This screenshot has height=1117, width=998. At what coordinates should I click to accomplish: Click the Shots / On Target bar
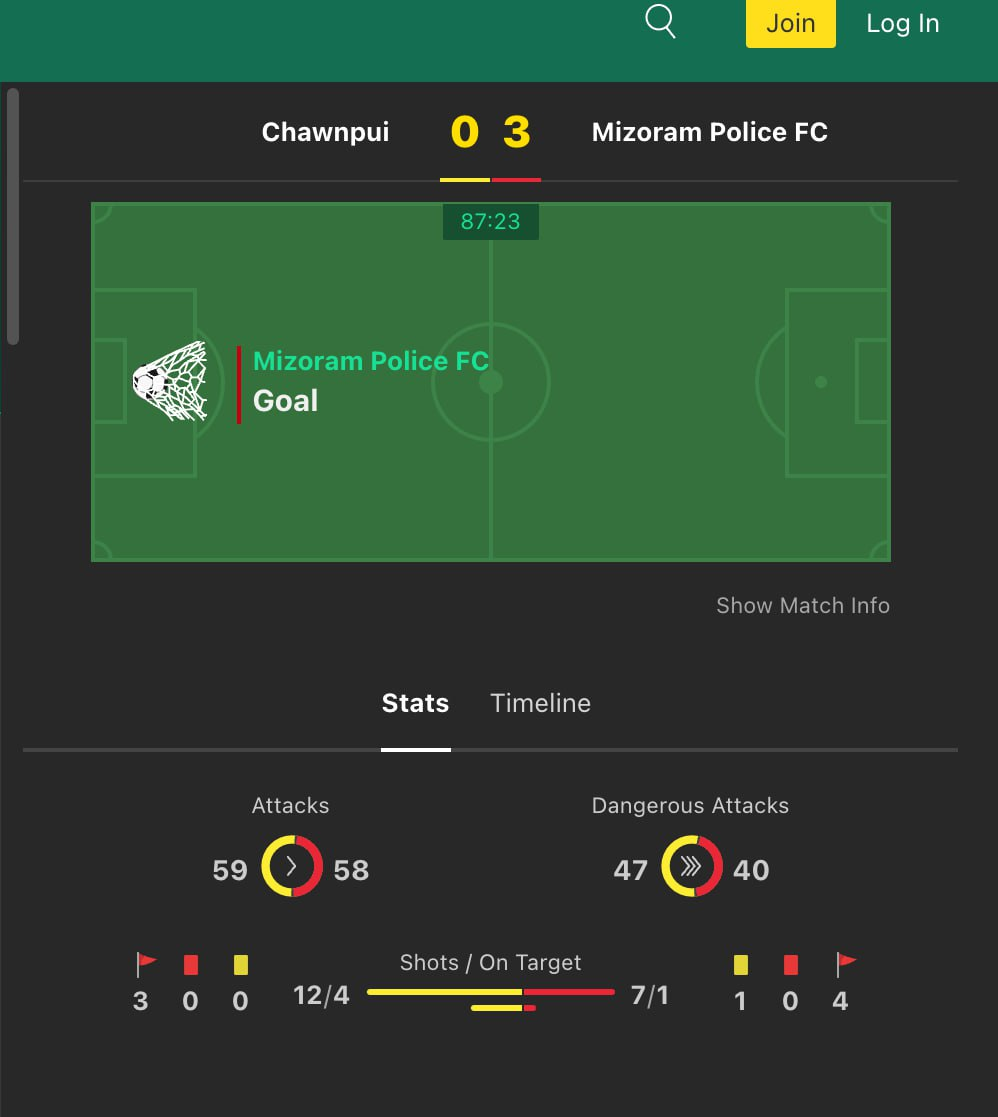point(490,992)
